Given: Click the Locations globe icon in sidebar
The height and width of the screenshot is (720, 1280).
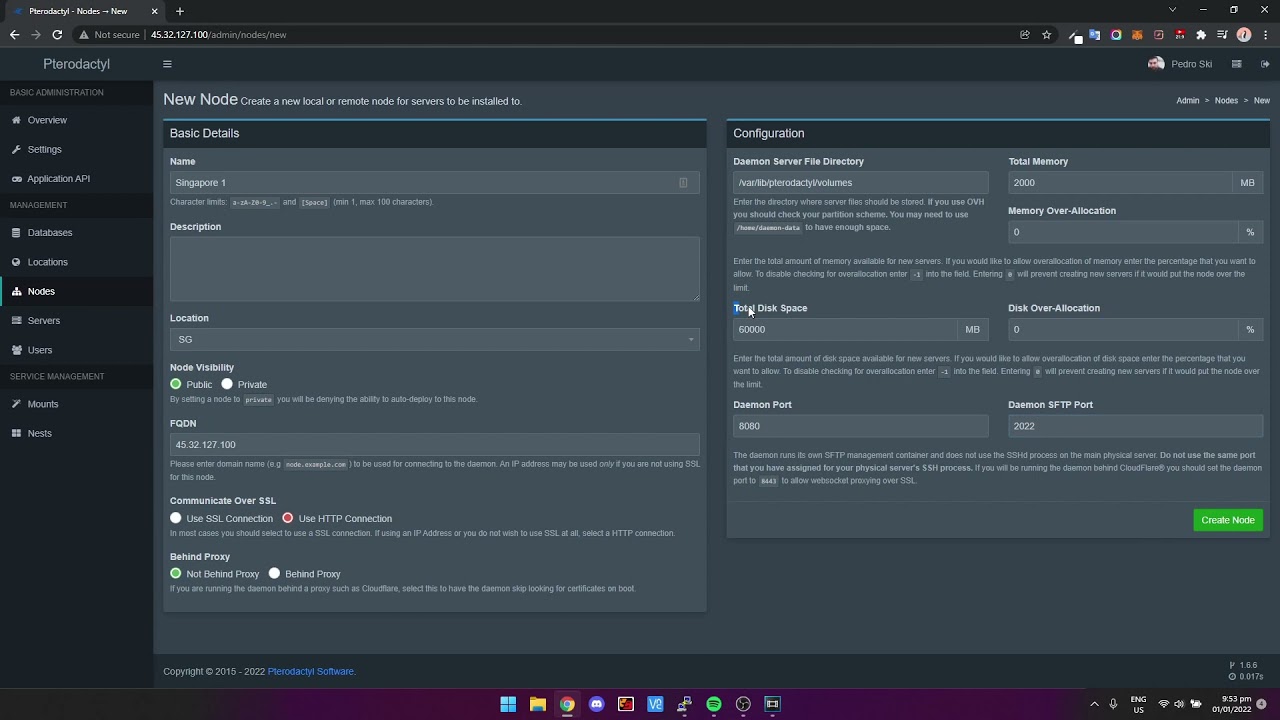Looking at the screenshot, I should click(x=16, y=262).
